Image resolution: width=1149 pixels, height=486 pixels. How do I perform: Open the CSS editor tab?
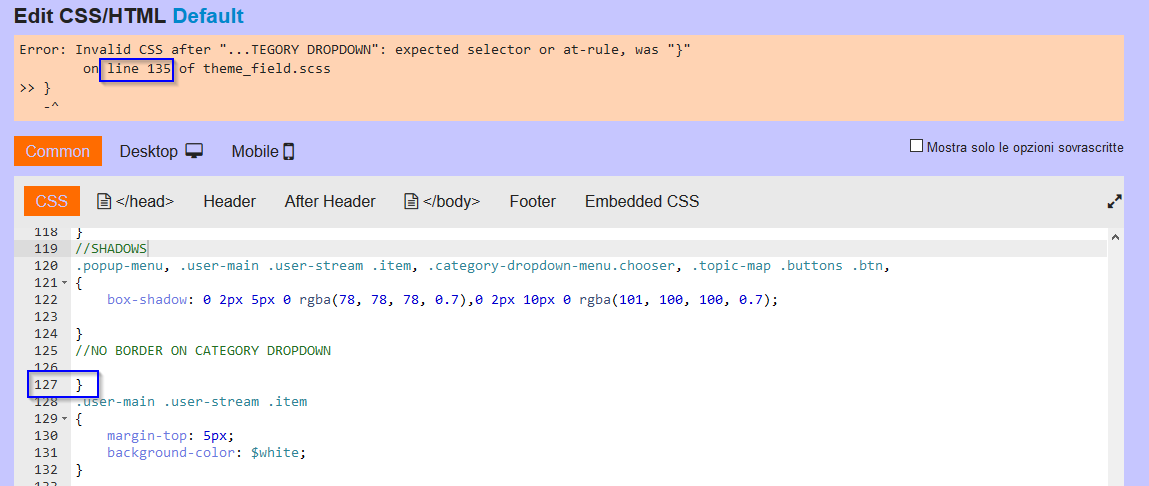[52, 201]
